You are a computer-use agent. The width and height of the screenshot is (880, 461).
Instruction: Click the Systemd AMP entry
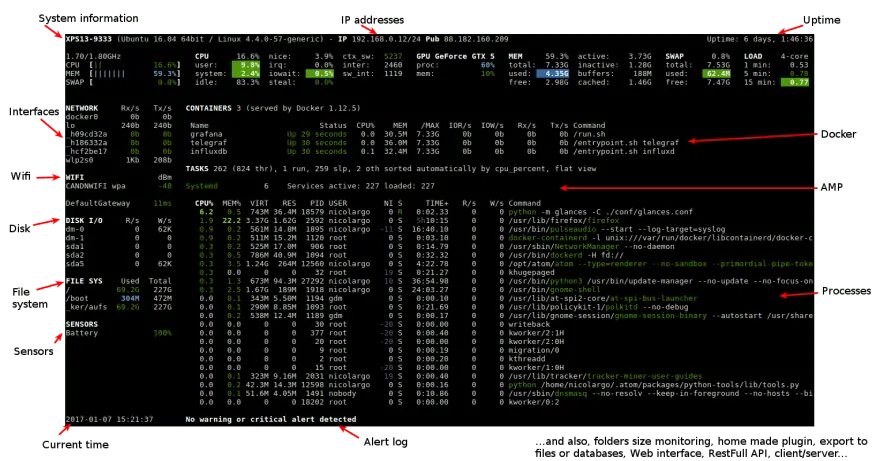point(201,186)
